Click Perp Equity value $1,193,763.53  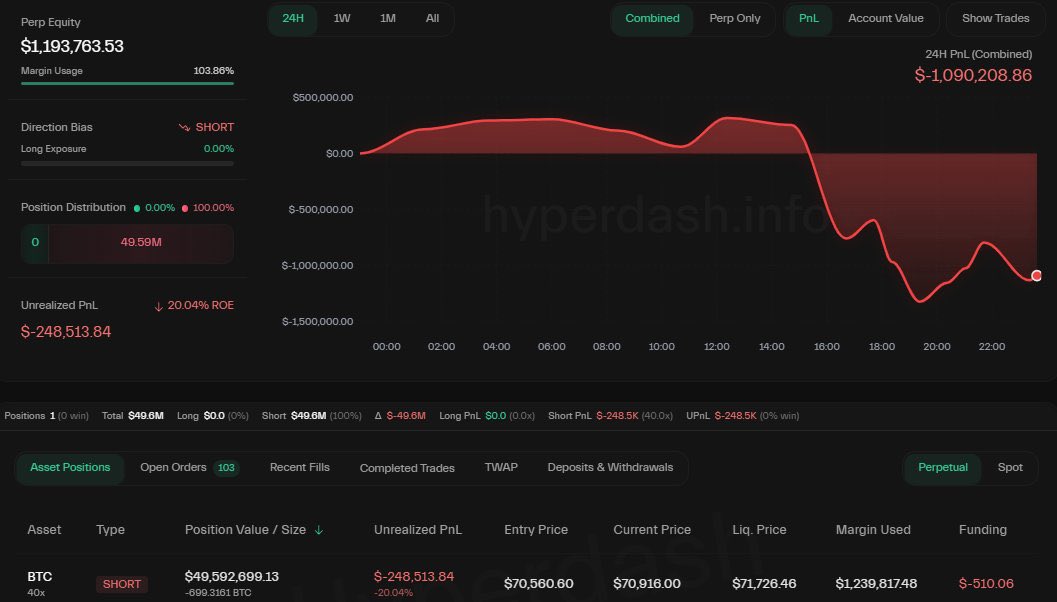point(72,46)
